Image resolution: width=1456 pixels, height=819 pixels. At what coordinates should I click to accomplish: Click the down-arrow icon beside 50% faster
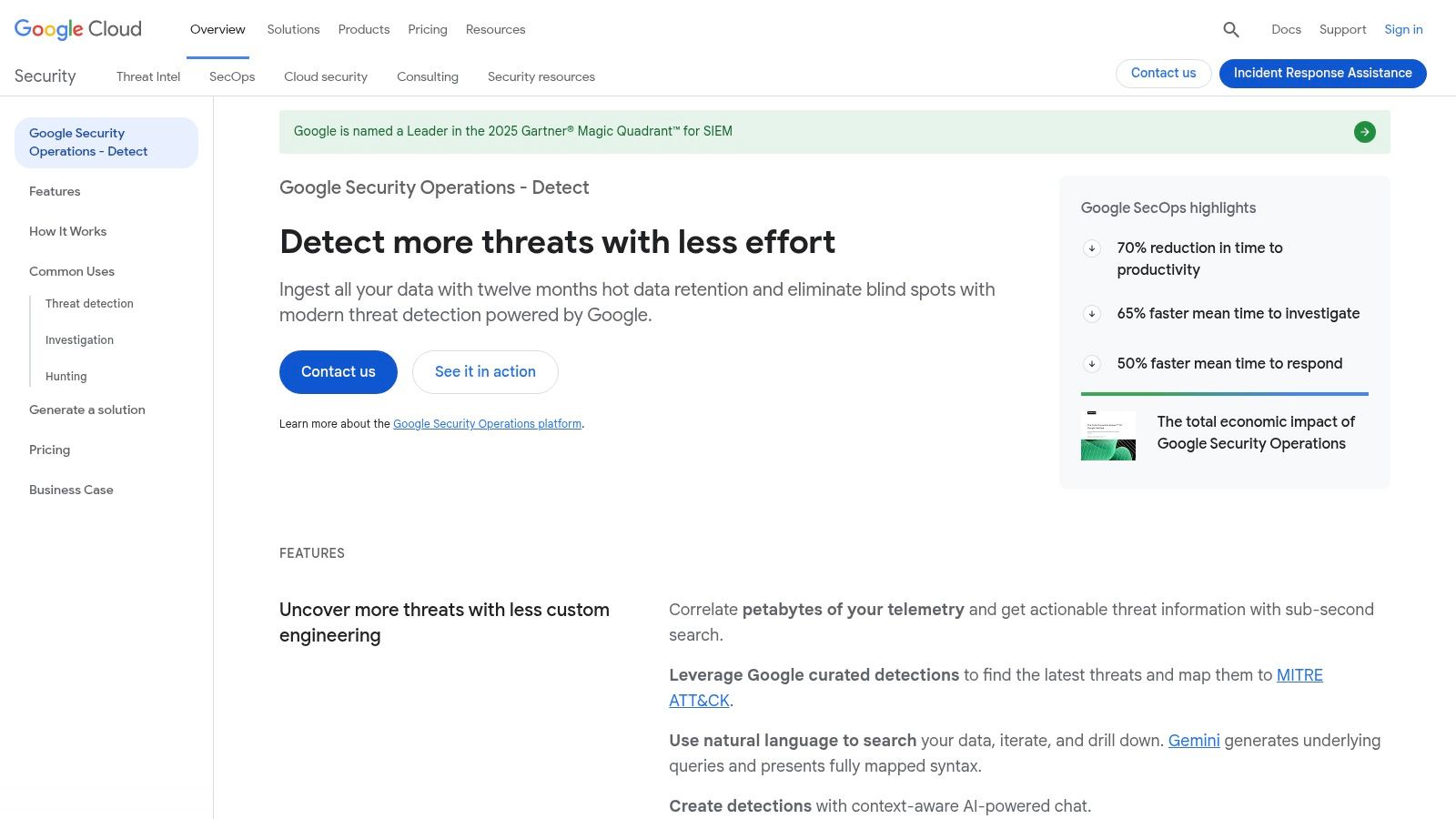[x=1092, y=364]
